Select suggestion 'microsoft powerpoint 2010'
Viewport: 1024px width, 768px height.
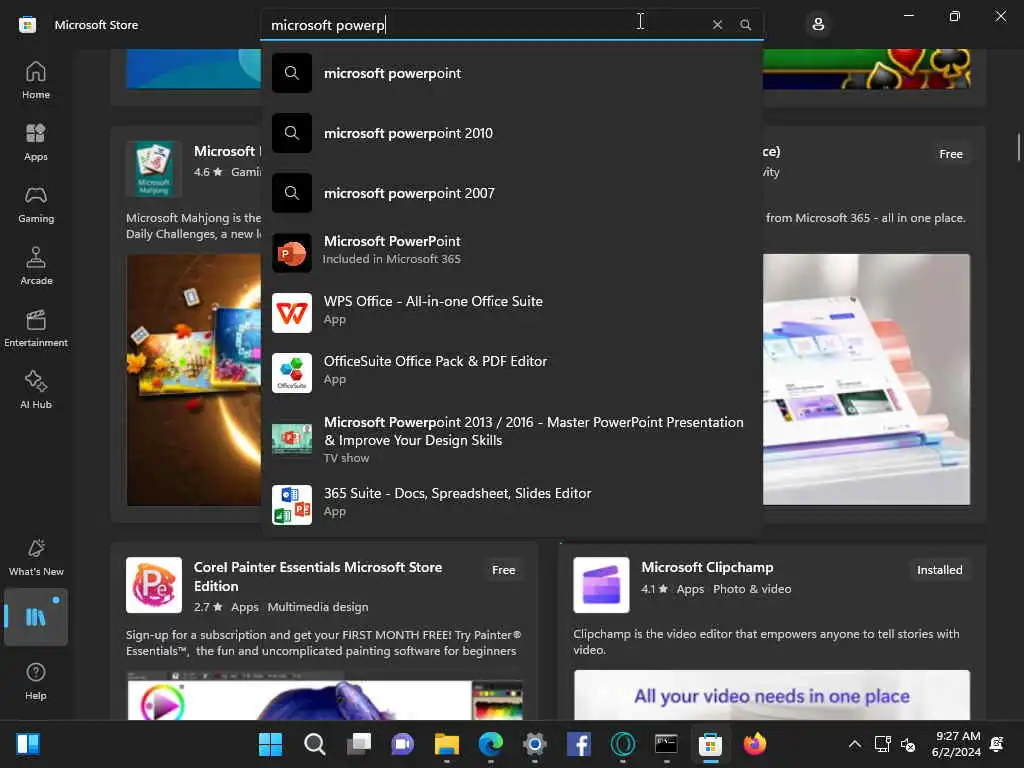511,133
